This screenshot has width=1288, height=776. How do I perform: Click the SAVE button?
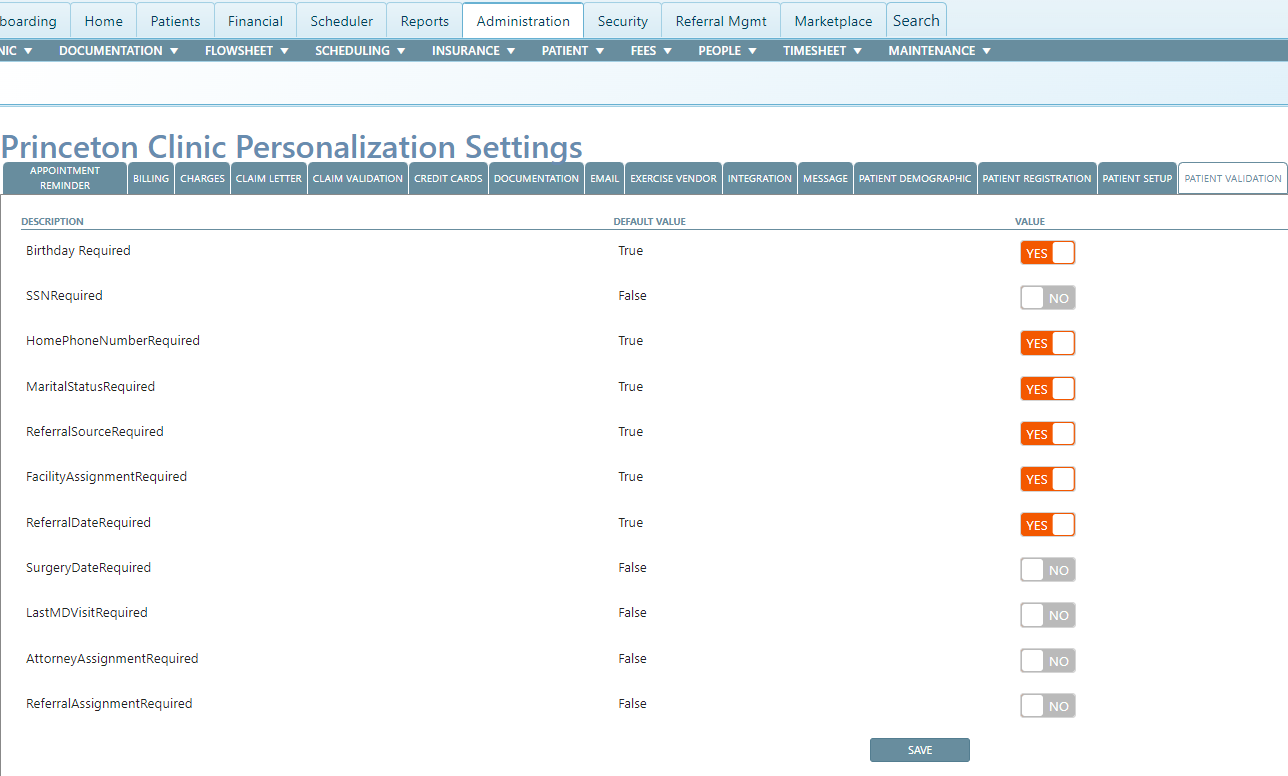click(919, 749)
